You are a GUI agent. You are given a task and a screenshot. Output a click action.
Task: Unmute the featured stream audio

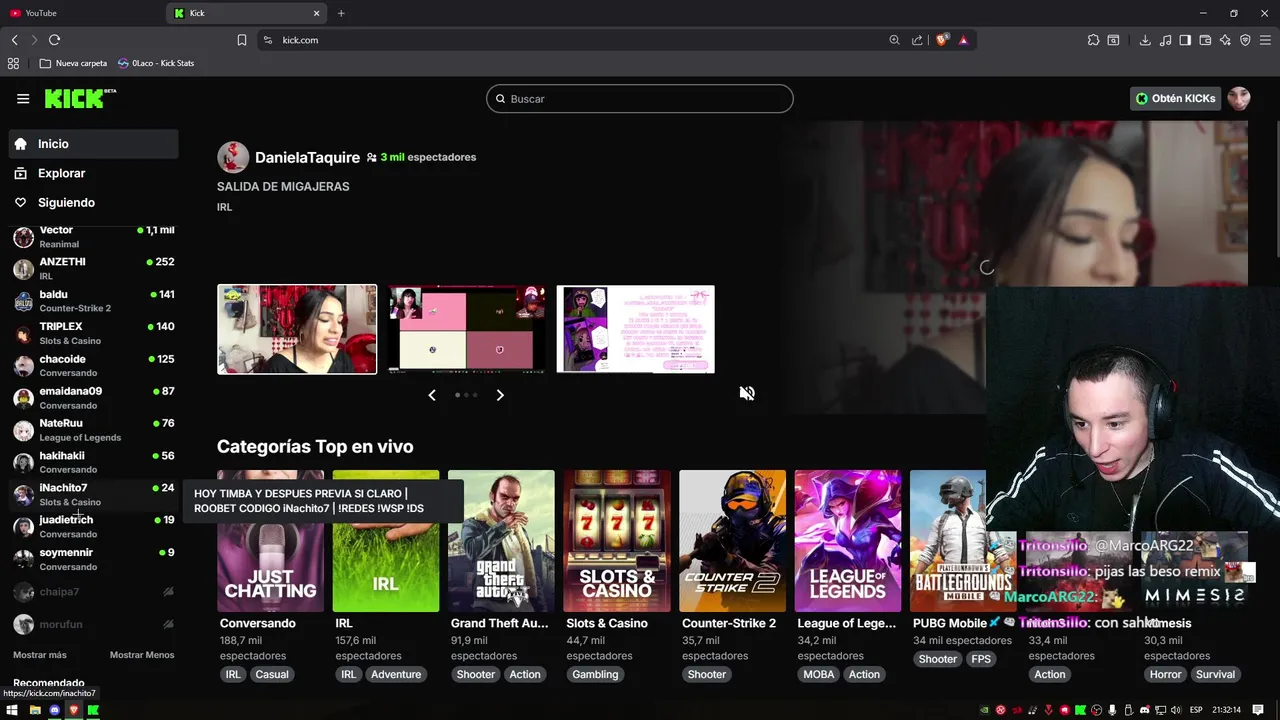click(747, 393)
